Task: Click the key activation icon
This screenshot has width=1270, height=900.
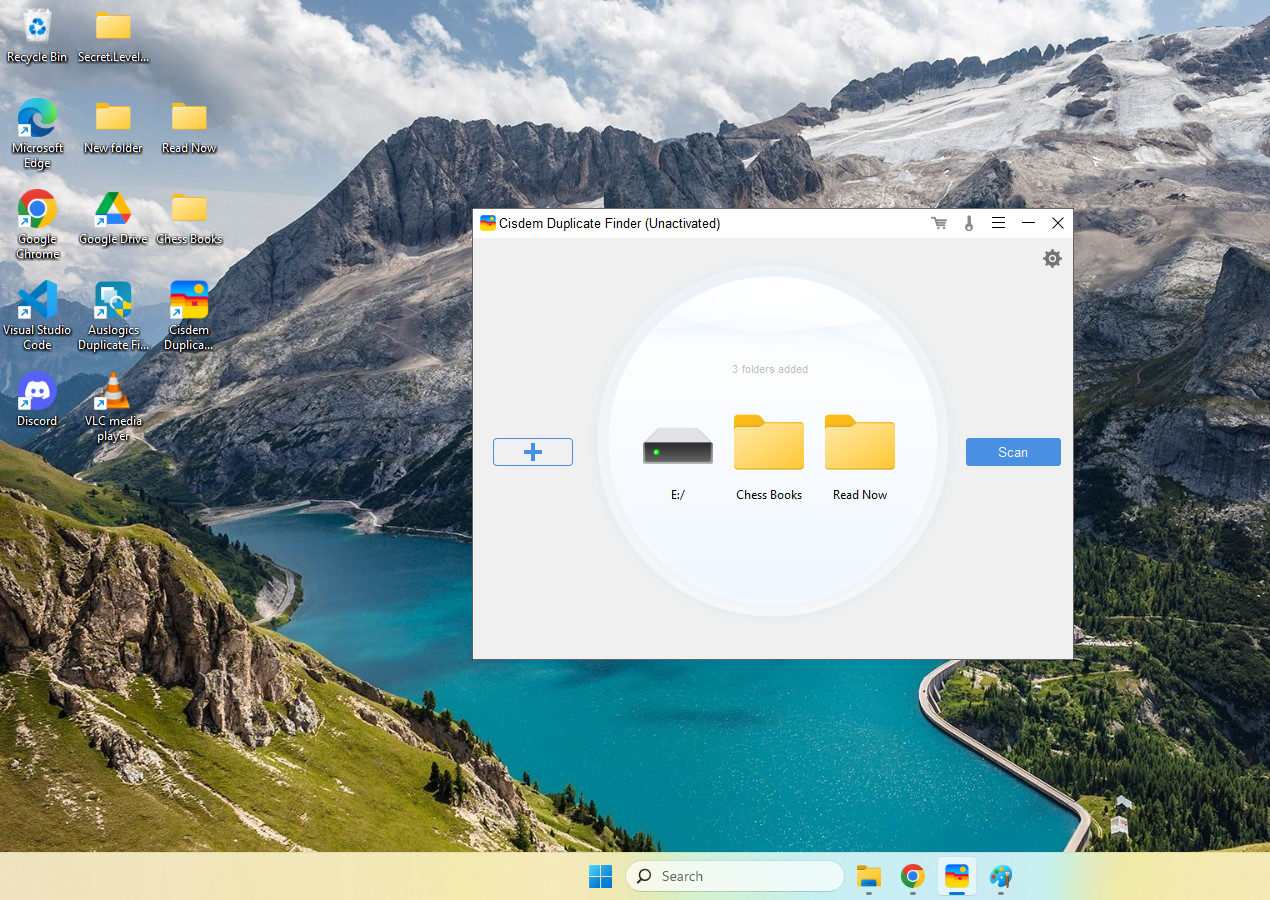Action: [968, 223]
